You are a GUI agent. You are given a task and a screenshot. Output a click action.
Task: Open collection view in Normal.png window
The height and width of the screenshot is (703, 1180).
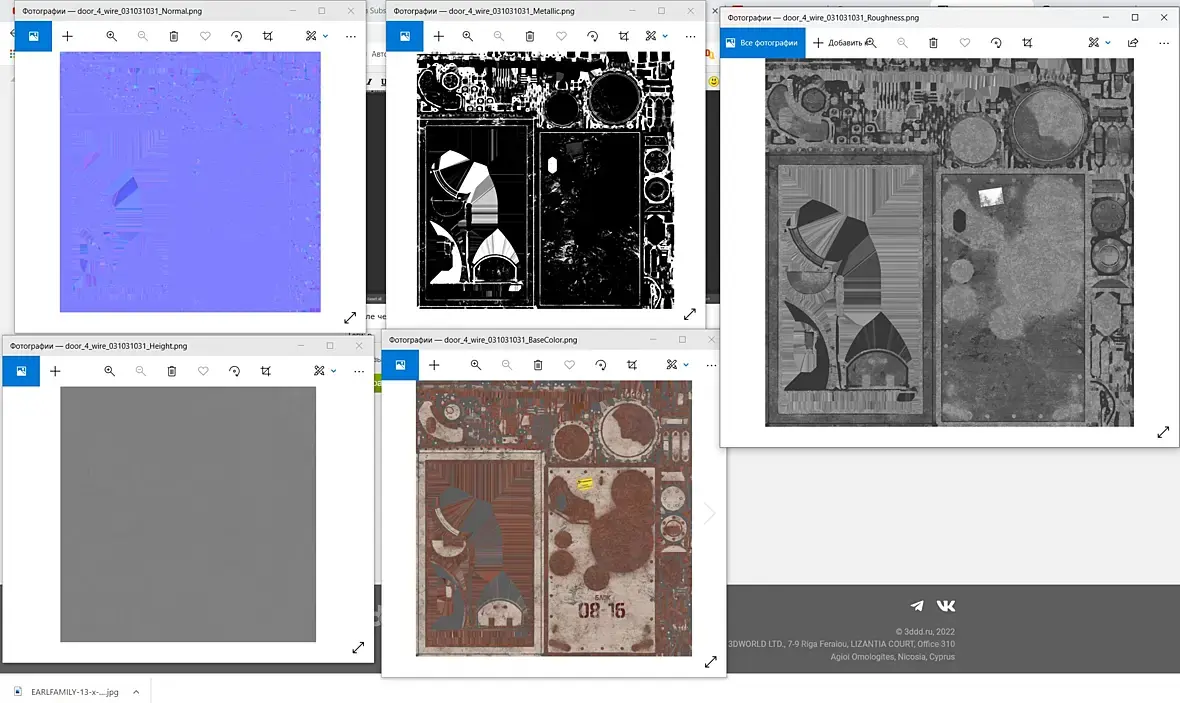[33, 36]
